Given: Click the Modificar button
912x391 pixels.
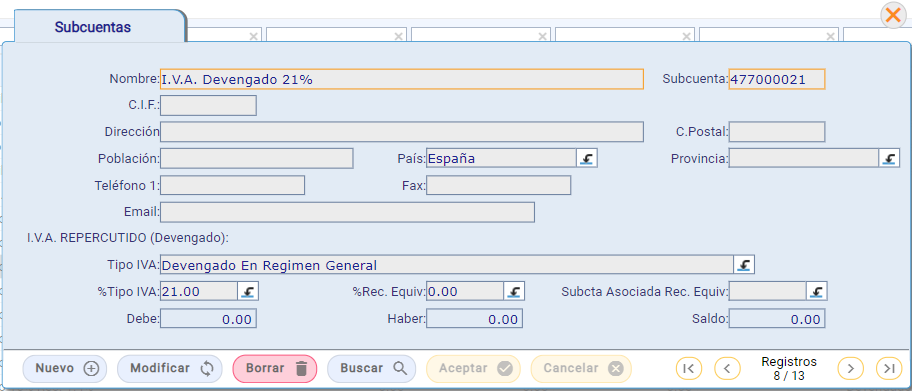Looking at the screenshot, I should click(170, 368).
